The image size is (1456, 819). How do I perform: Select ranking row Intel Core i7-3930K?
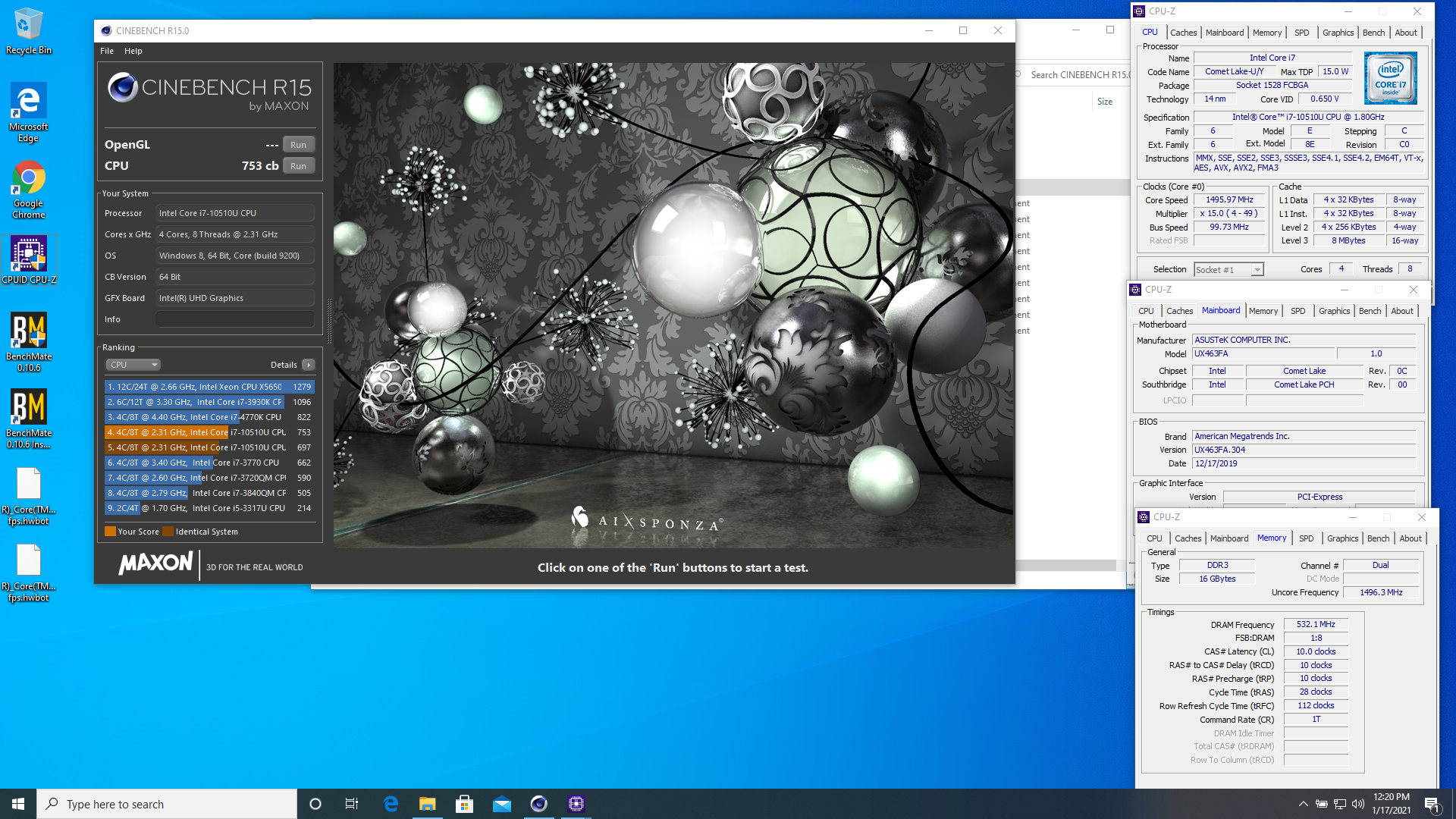[x=209, y=402]
